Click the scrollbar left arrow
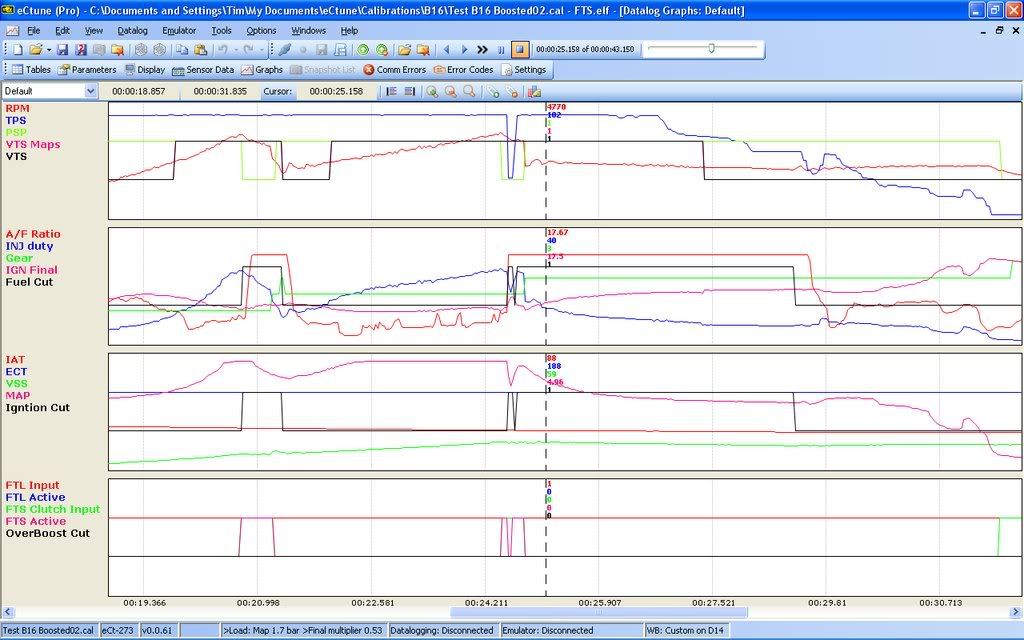This screenshot has height=640, width=1024. tap(7, 613)
